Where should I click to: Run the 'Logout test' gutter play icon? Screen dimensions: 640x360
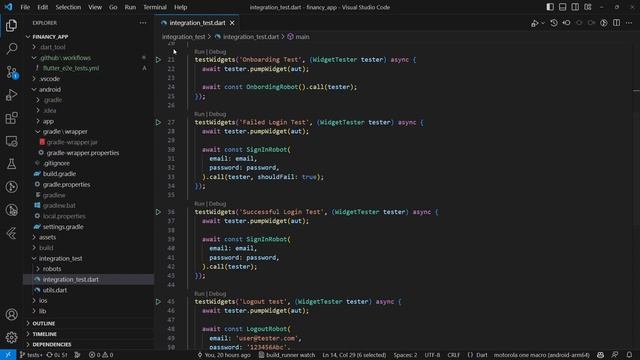(x=158, y=302)
